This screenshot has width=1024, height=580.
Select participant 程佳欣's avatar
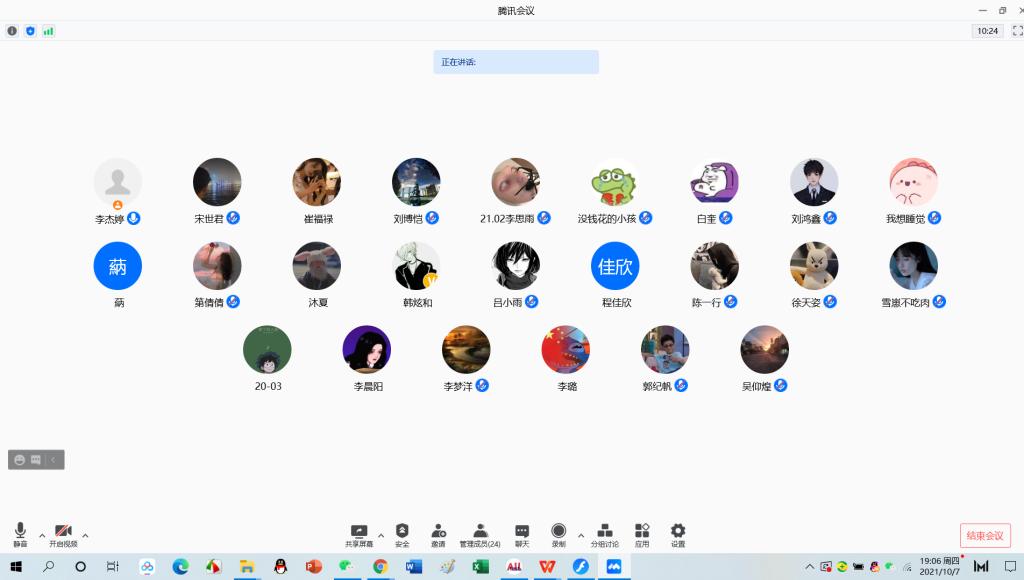[615, 266]
